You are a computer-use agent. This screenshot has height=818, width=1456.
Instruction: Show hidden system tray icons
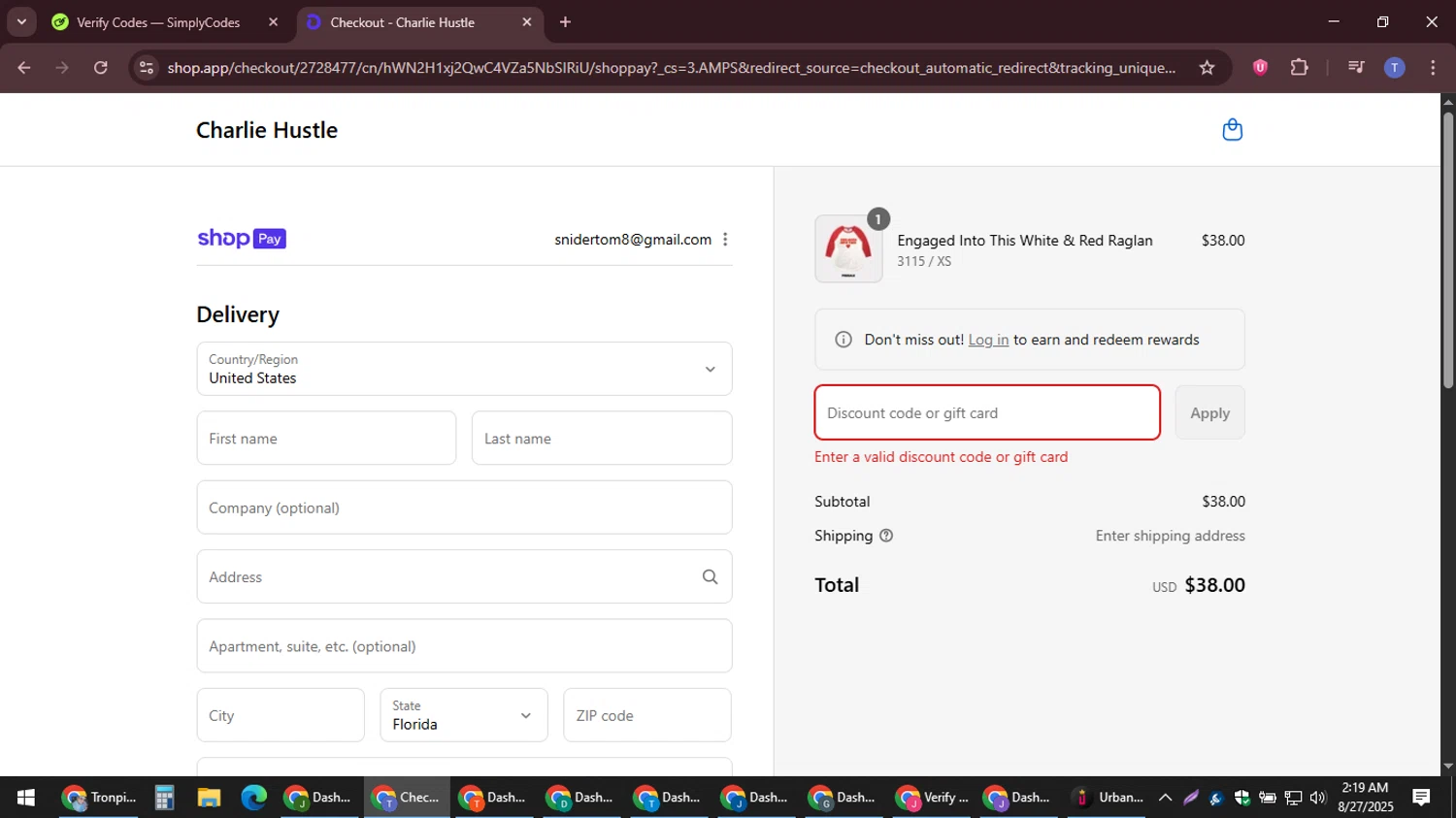pos(1165,798)
